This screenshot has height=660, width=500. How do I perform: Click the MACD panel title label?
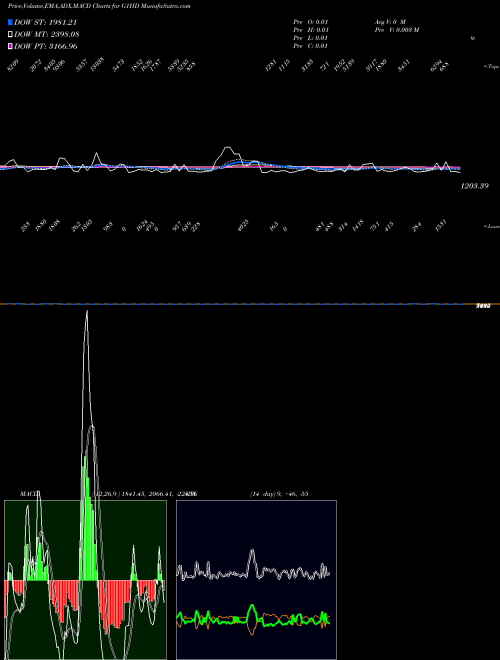[29, 493]
